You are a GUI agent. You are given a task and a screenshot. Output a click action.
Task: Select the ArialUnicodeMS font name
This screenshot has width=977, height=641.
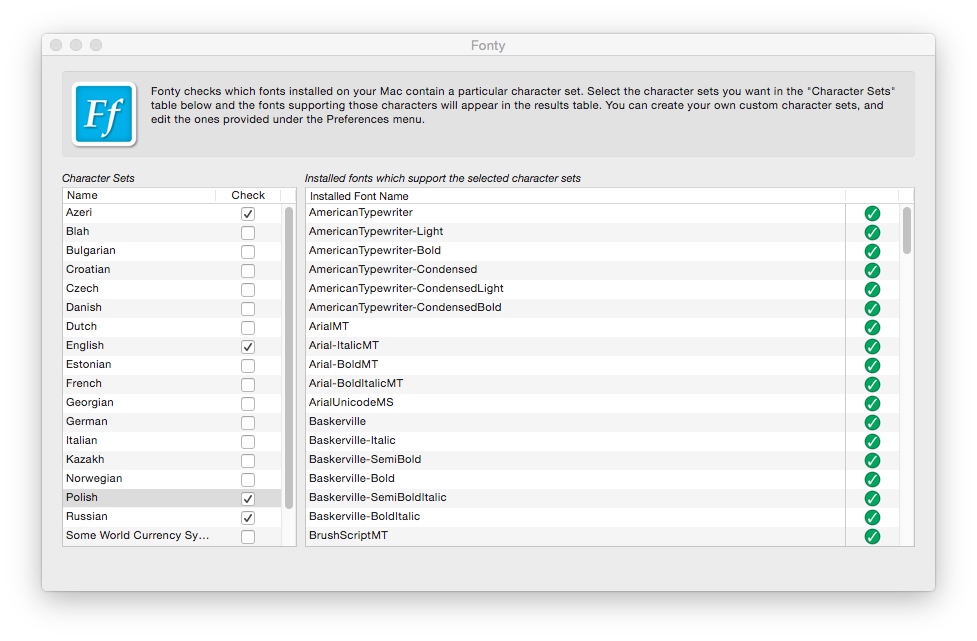point(351,402)
